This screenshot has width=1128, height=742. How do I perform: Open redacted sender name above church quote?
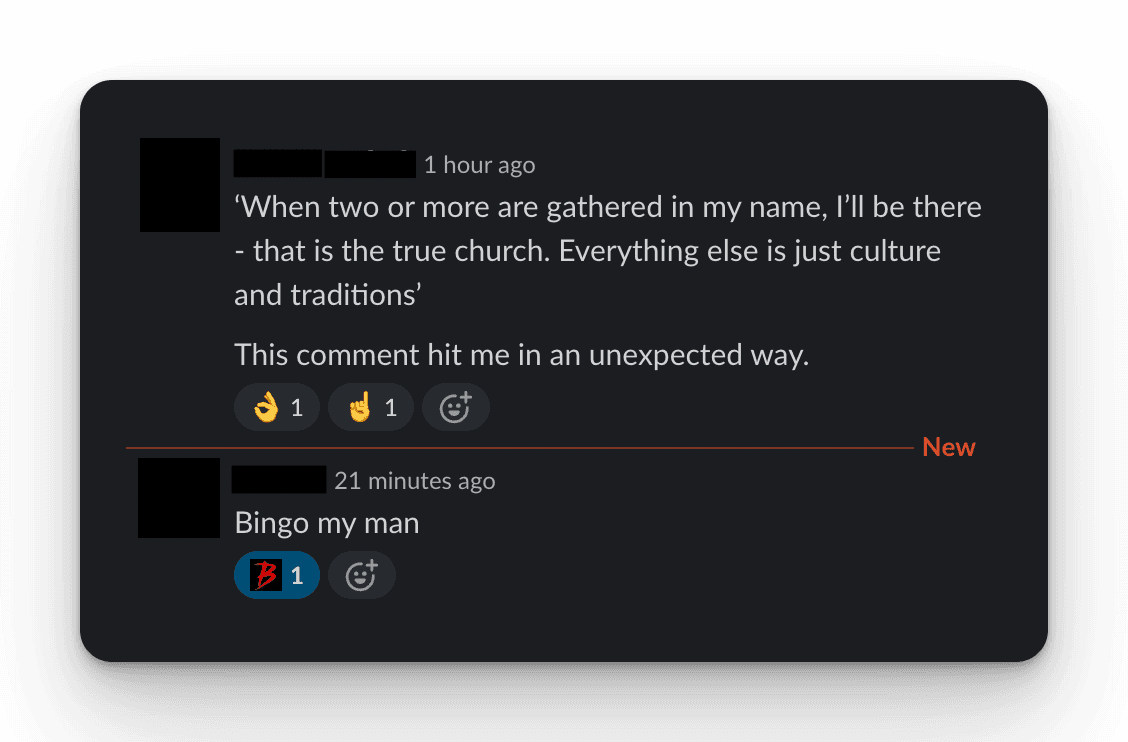click(x=324, y=164)
